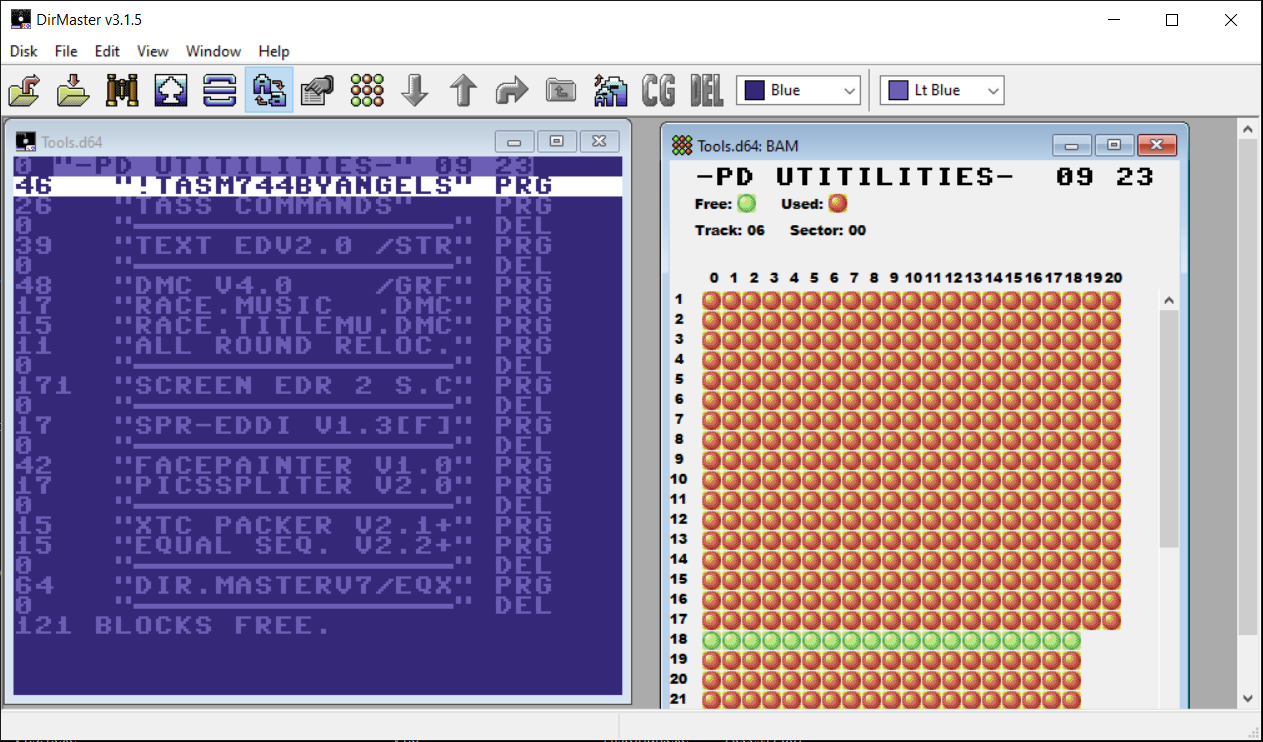Move selected file up with the up arrow
Image resolution: width=1263 pixels, height=742 pixels.
pyautogui.click(x=463, y=89)
